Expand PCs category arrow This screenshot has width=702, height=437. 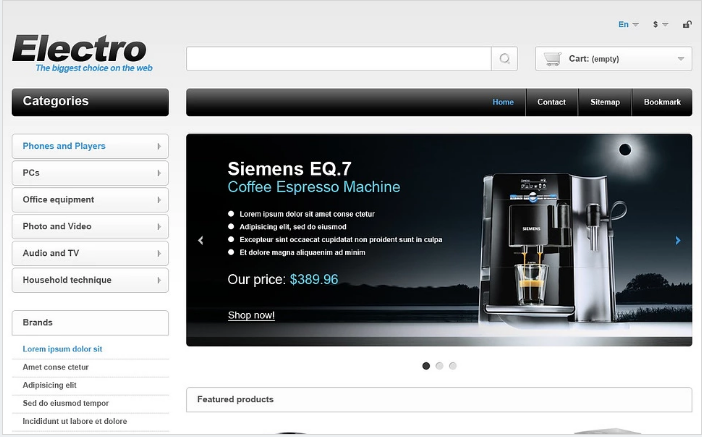pos(159,173)
